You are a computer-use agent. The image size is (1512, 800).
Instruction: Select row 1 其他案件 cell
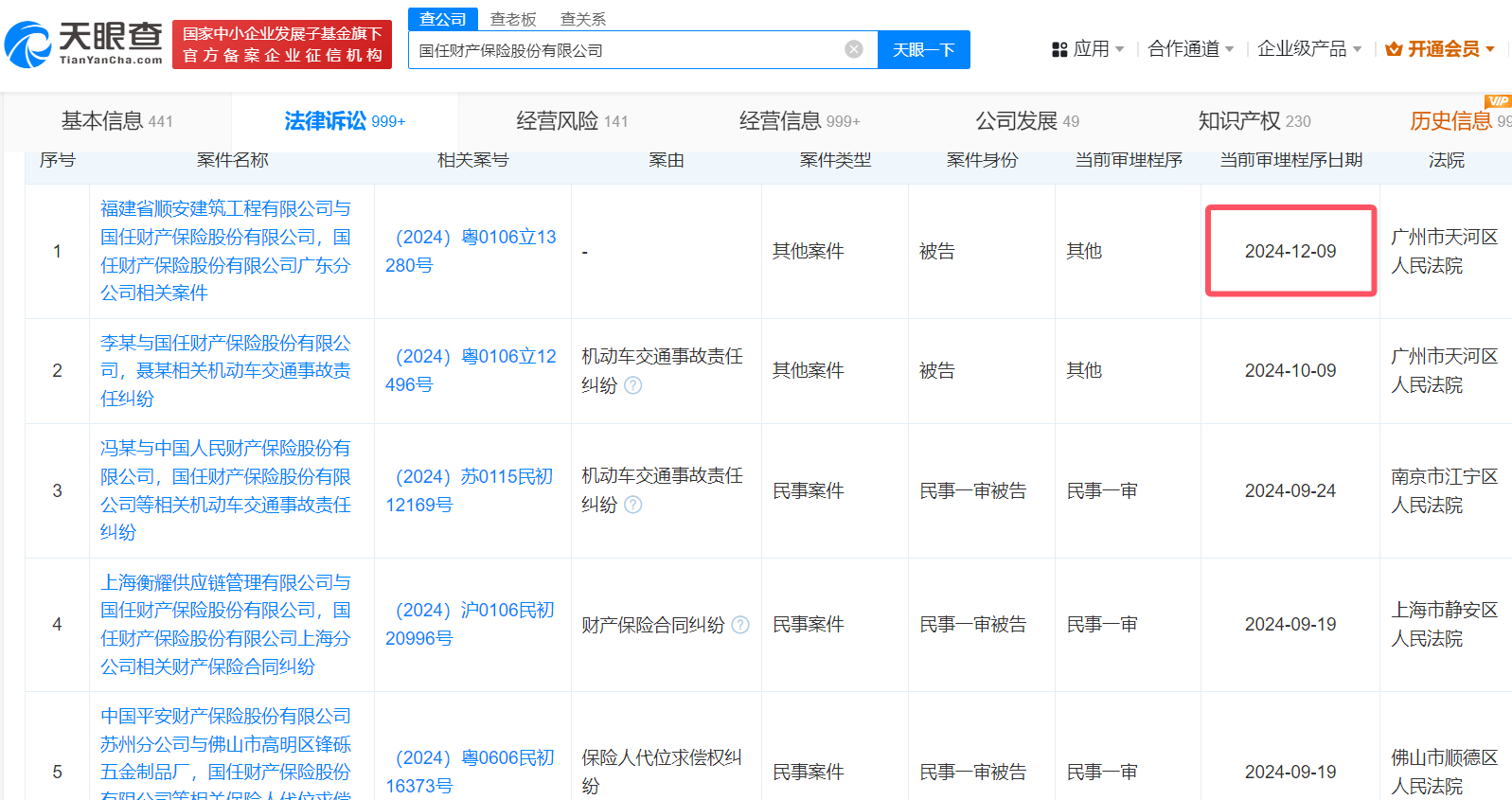pyautogui.click(x=809, y=251)
